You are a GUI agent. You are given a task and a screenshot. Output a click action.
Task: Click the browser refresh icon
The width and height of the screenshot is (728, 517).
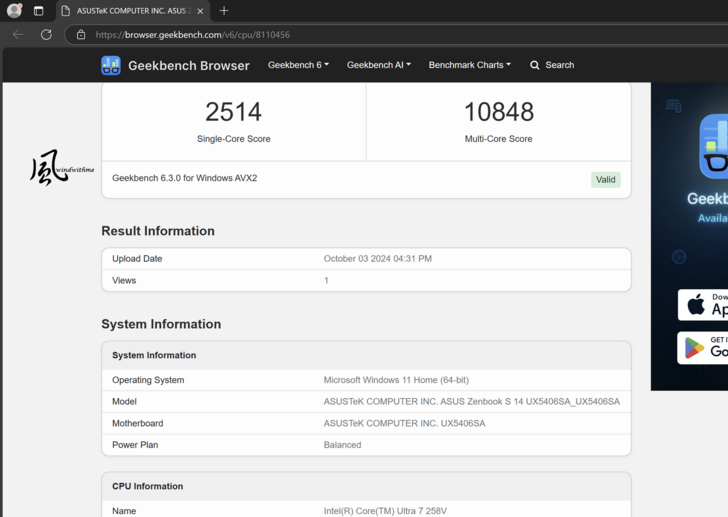(46, 34)
